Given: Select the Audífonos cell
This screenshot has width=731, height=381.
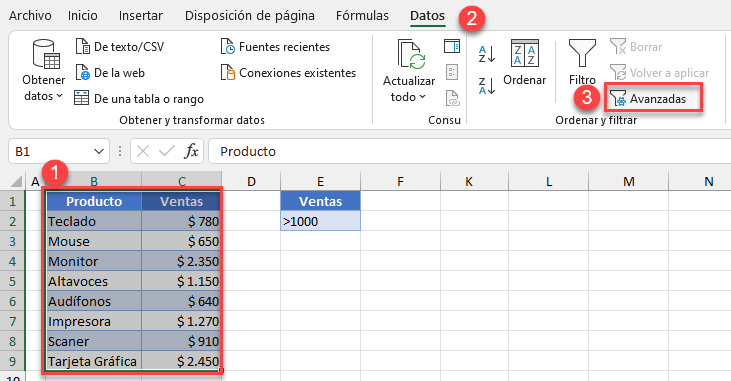Looking at the screenshot, I should (x=94, y=302).
